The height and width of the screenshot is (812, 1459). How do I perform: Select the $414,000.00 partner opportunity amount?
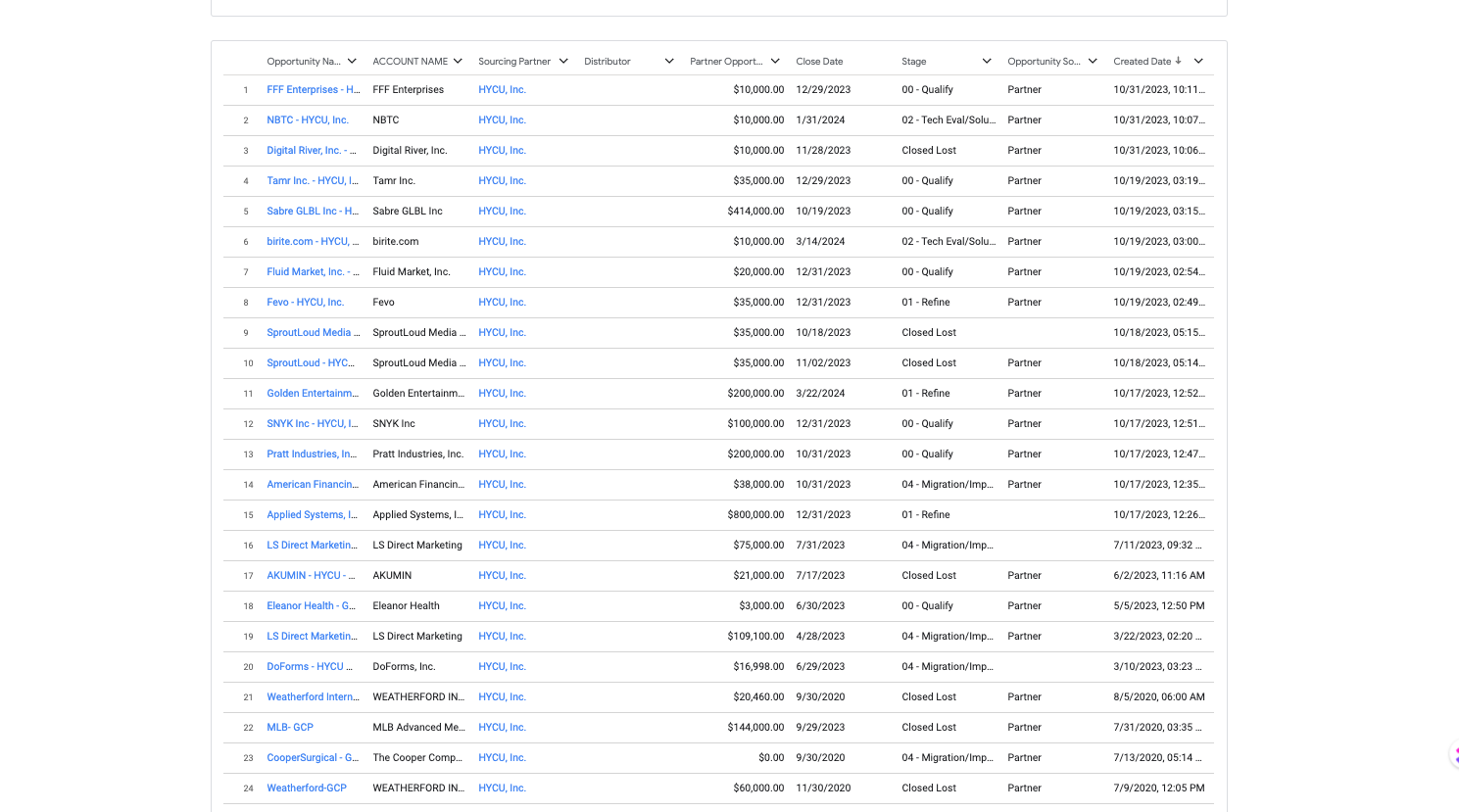coord(755,212)
